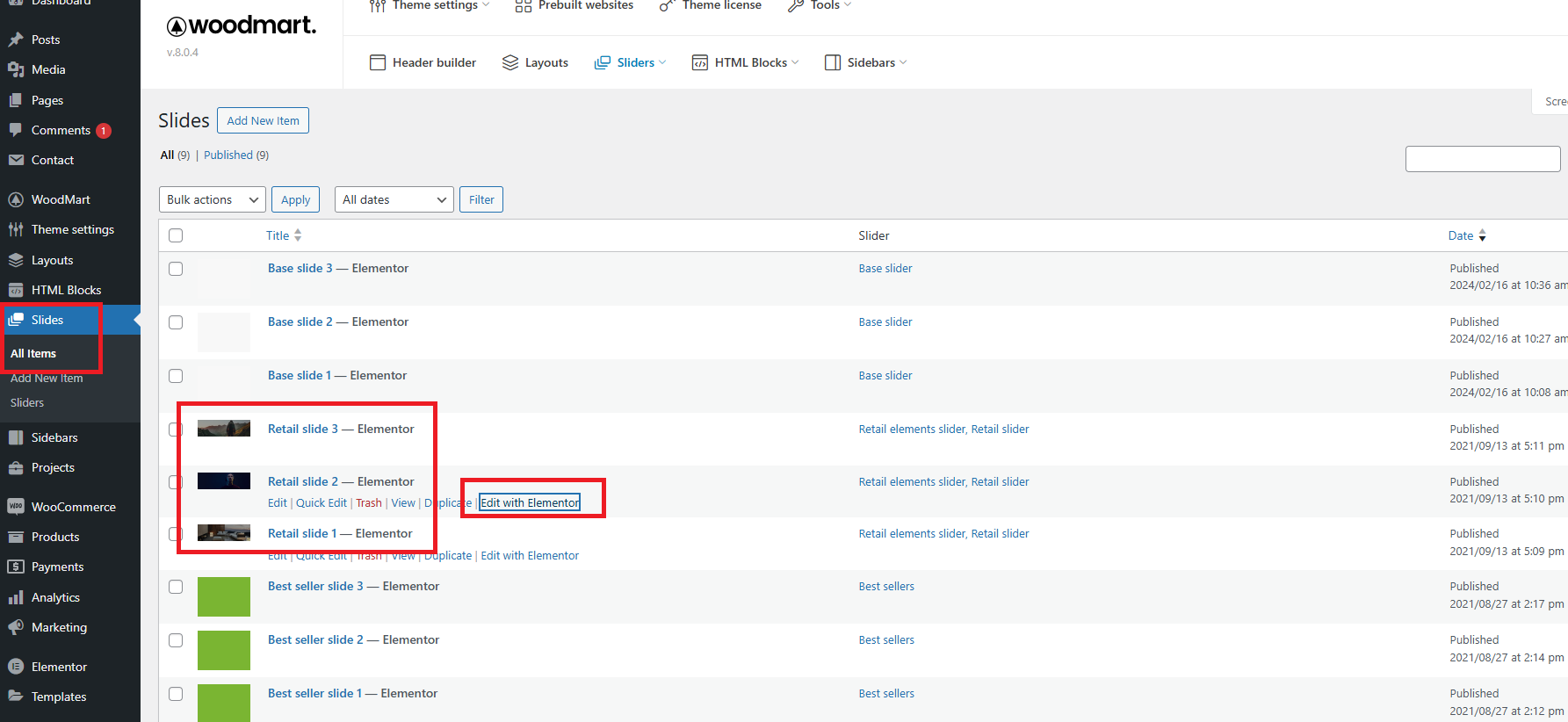Check the Base slide 2 row checkbox
The height and width of the screenshot is (722, 1568).
pos(176,322)
